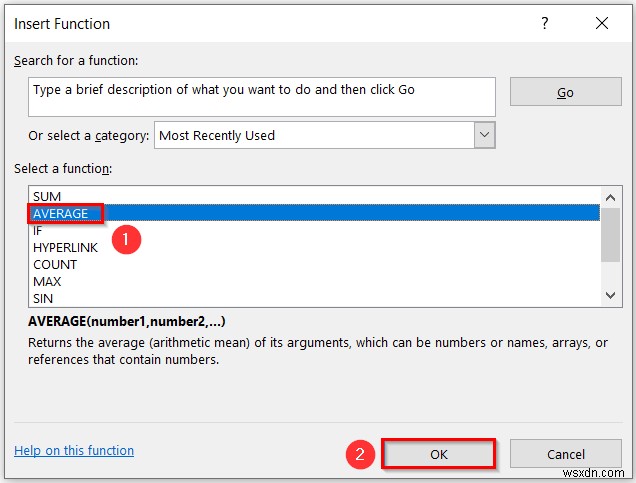The width and height of the screenshot is (636, 483).
Task: Select SUM in the function list
Action: tap(47, 196)
